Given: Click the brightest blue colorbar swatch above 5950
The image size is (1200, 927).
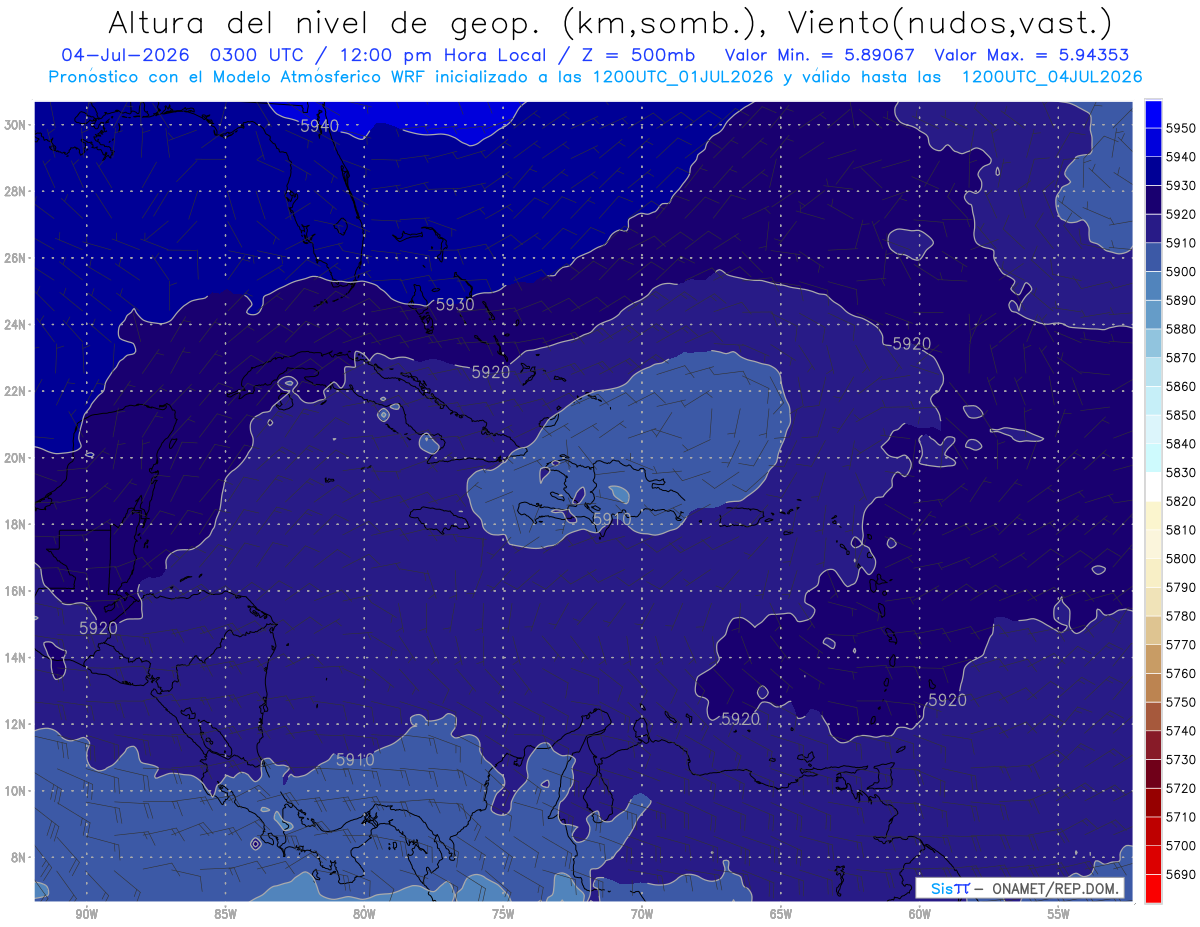Looking at the screenshot, I should tap(1153, 114).
